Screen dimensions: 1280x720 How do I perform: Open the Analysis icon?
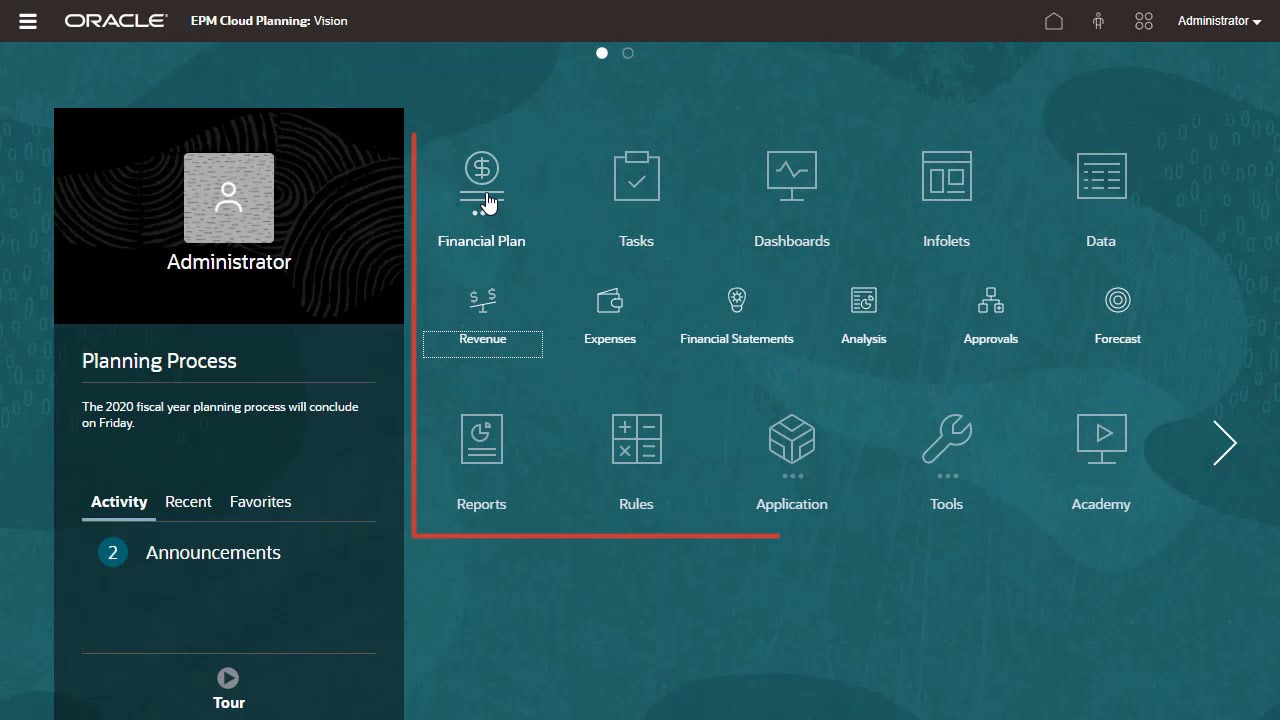[x=864, y=299]
